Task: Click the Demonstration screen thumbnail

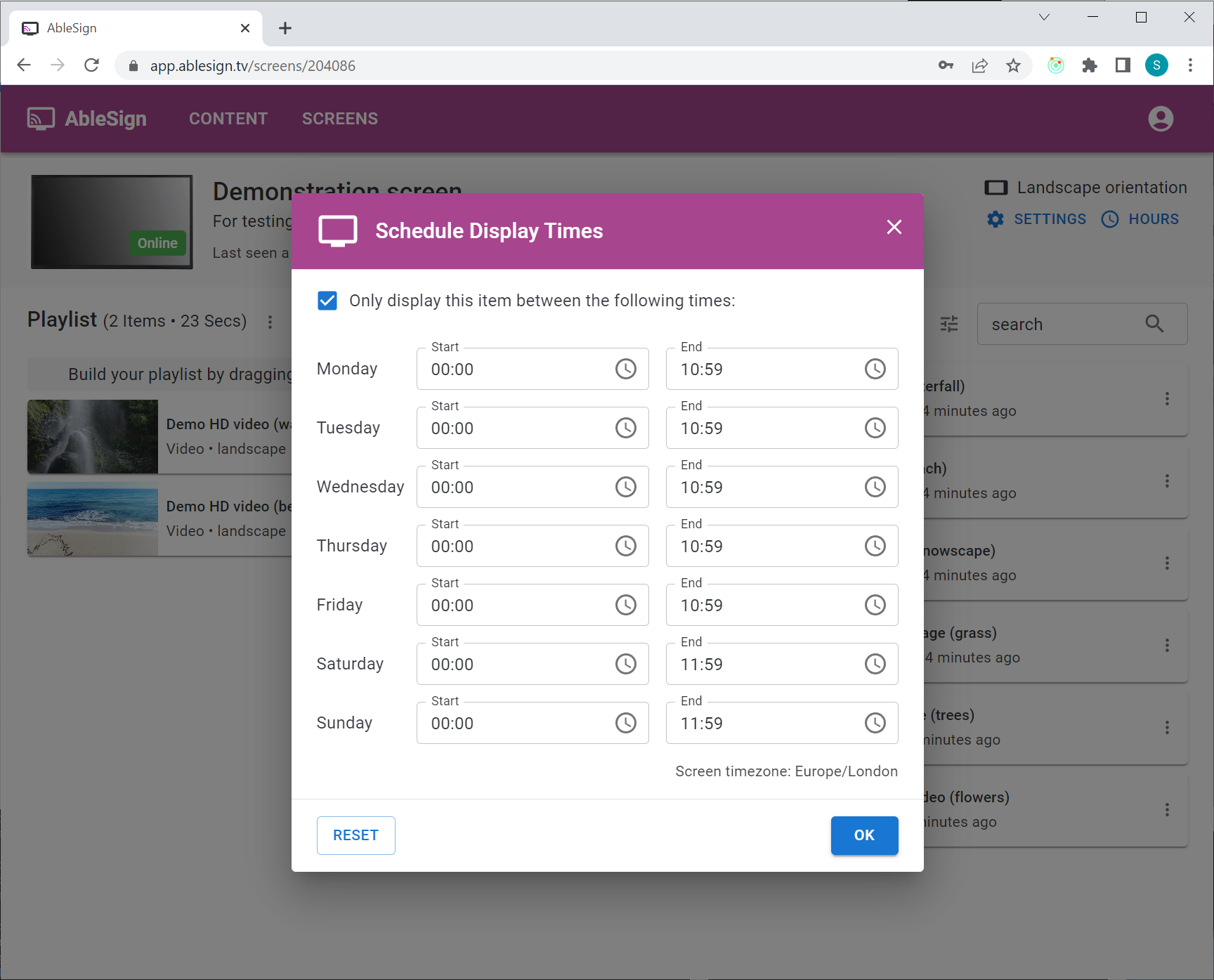Action: coord(111,222)
